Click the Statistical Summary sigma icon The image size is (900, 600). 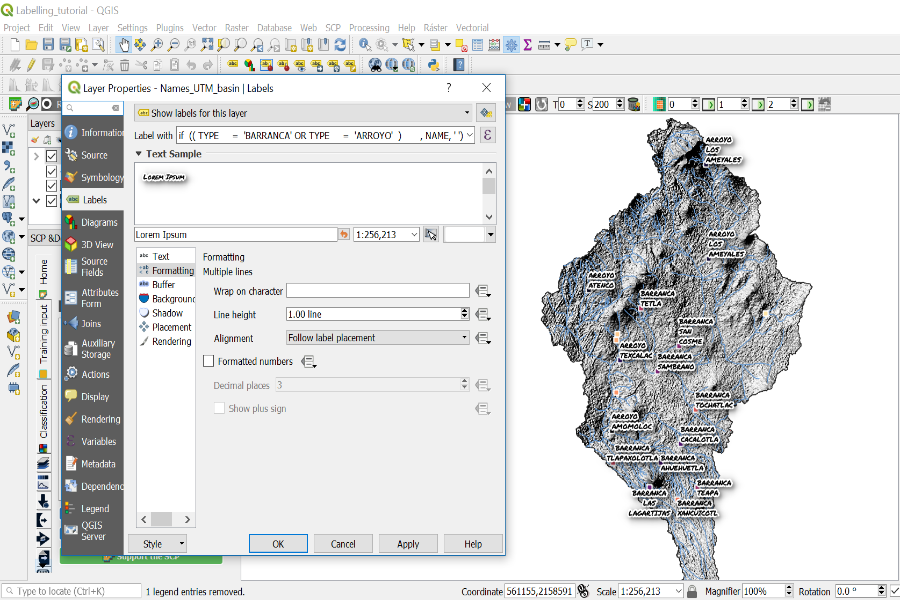[x=527, y=45]
